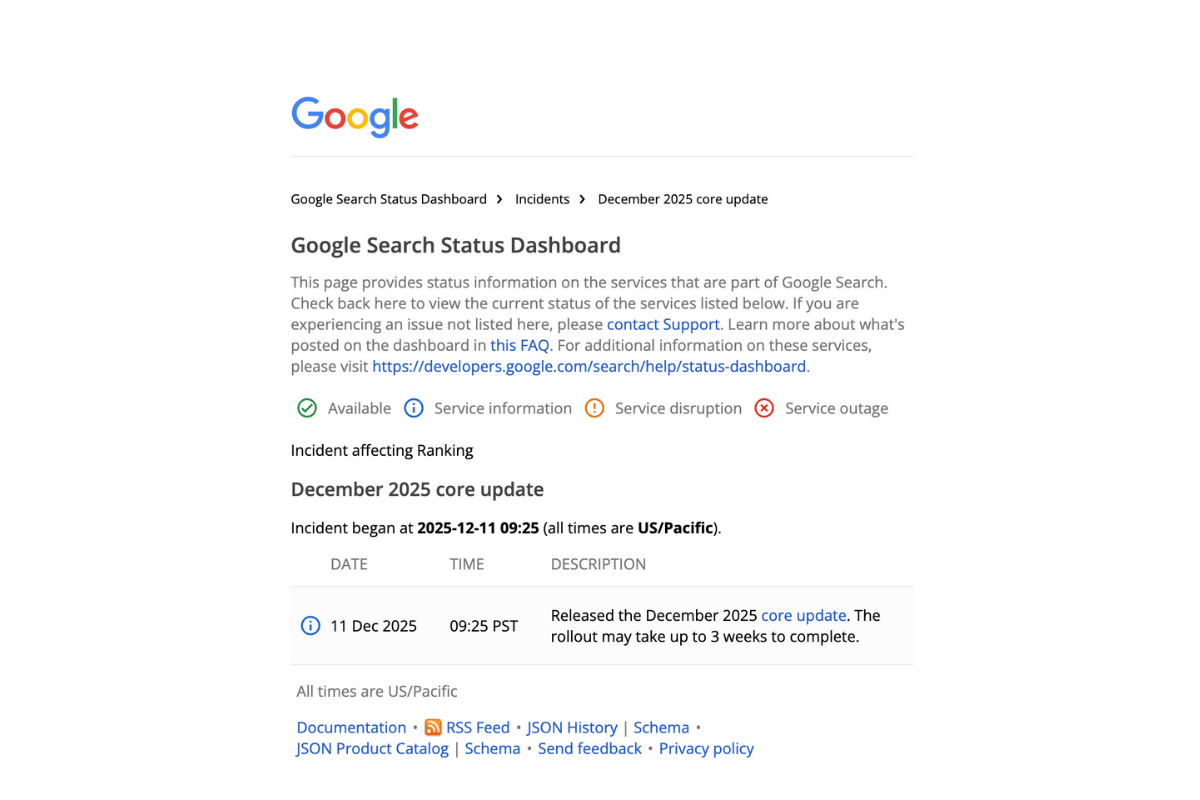Click the green Available status icon
1200x800 pixels.
click(x=307, y=408)
